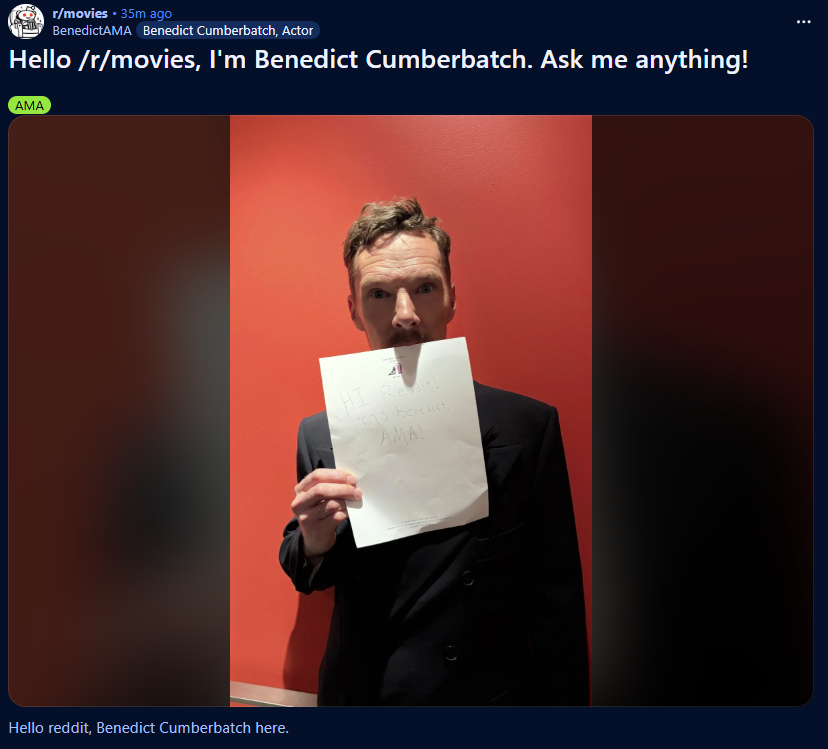
Task: Click the left blurred image background
Action: pyautogui.click(x=119, y=410)
